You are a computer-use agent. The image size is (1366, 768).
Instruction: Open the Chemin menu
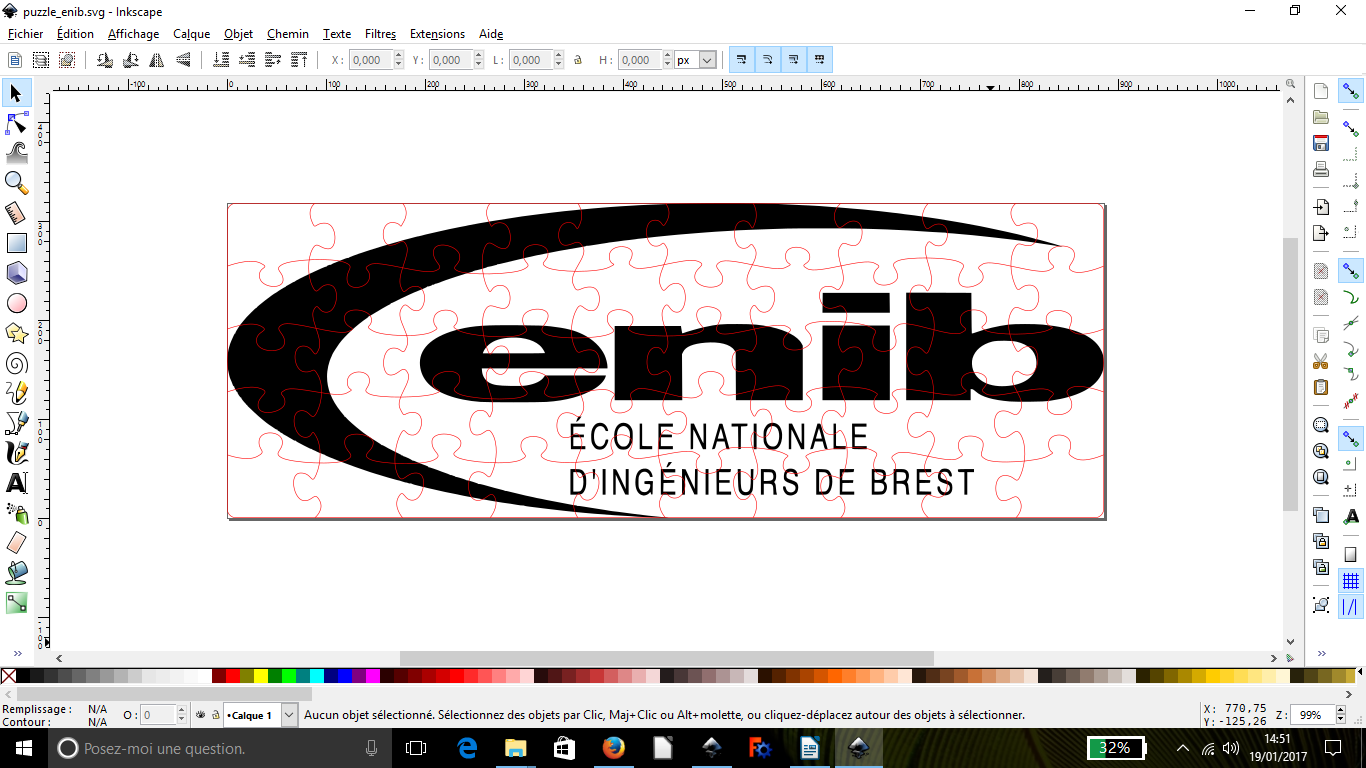click(x=288, y=34)
